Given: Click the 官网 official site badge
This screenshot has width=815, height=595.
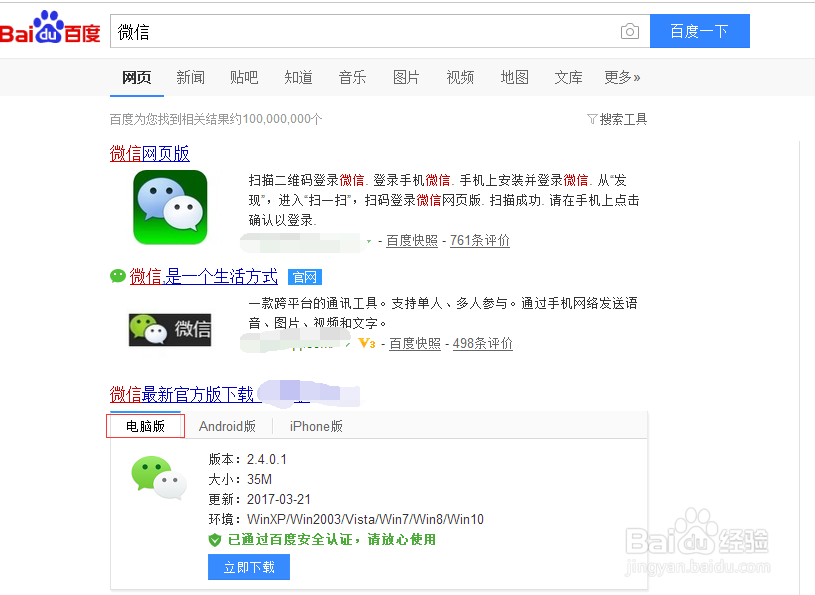Looking at the screenshot, I should pyautogui.click(x=304, y=277).
